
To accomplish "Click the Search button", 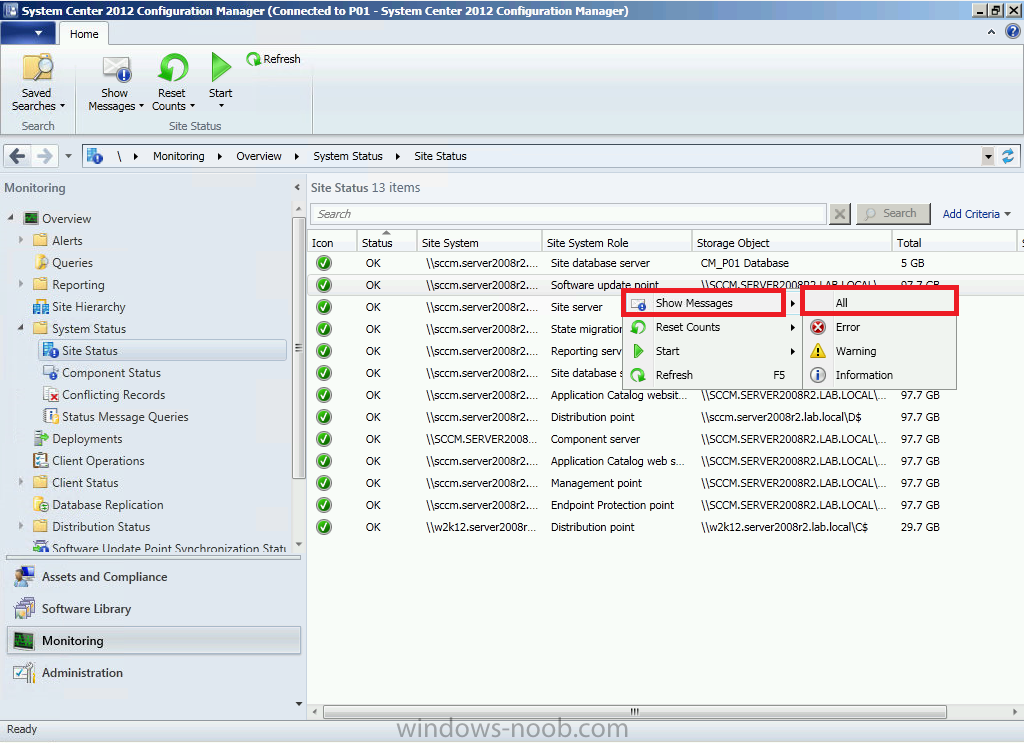I will (893, 213).
